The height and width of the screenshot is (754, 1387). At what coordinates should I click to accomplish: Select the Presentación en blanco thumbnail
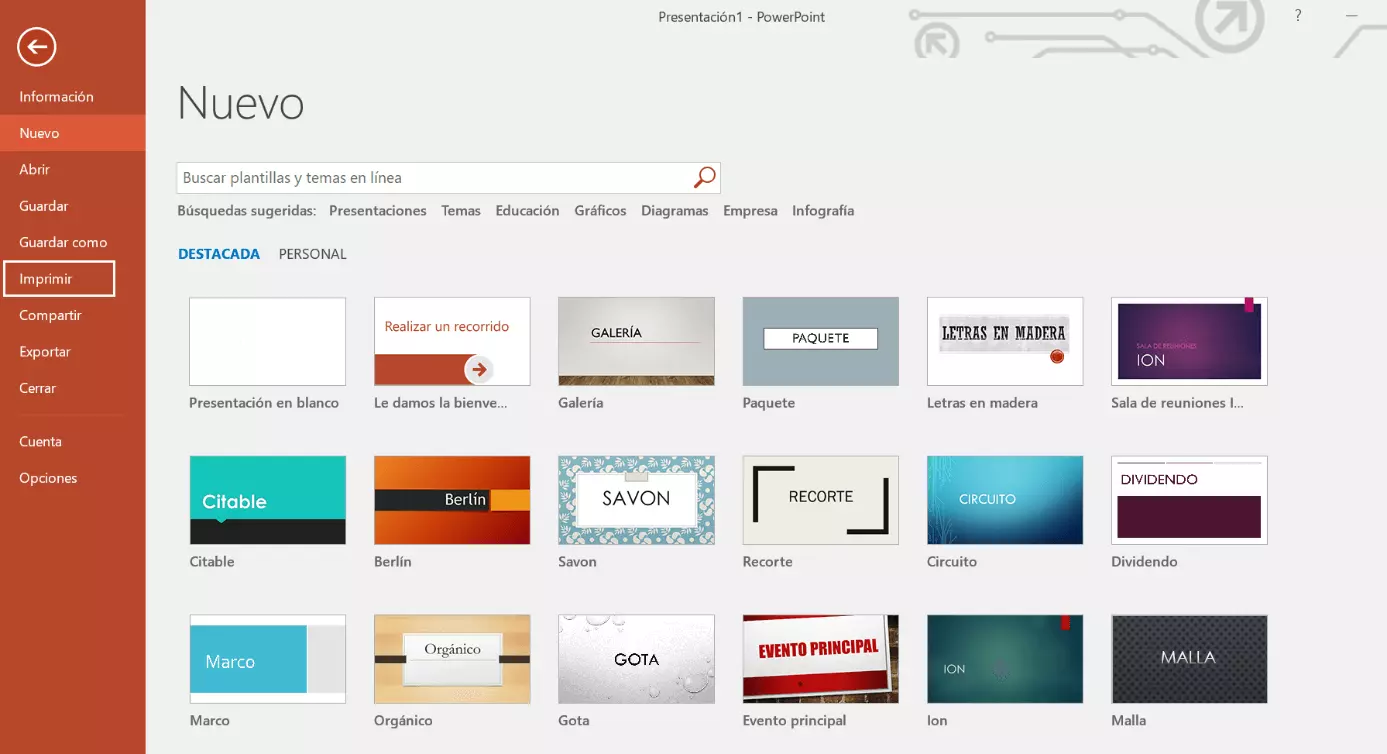[268, 341]
